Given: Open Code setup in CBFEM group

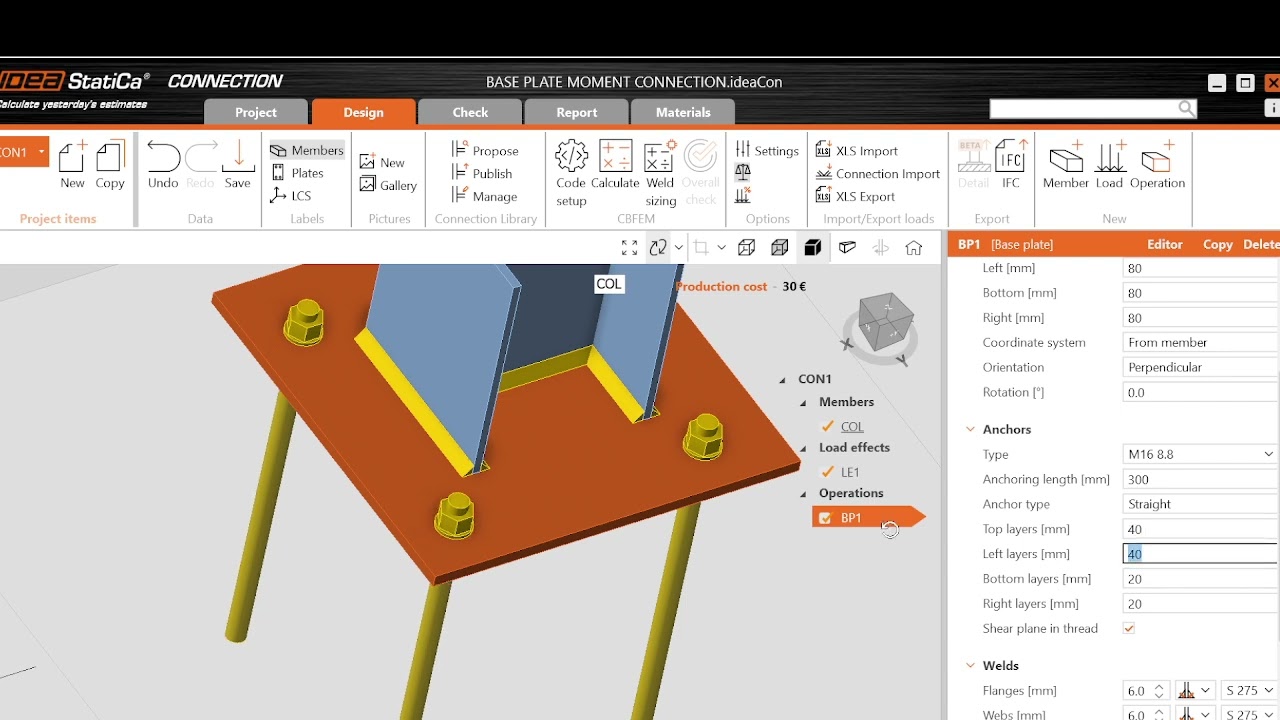Looking at the screenshot, I should pyautogui.click(x=571, y=173).
